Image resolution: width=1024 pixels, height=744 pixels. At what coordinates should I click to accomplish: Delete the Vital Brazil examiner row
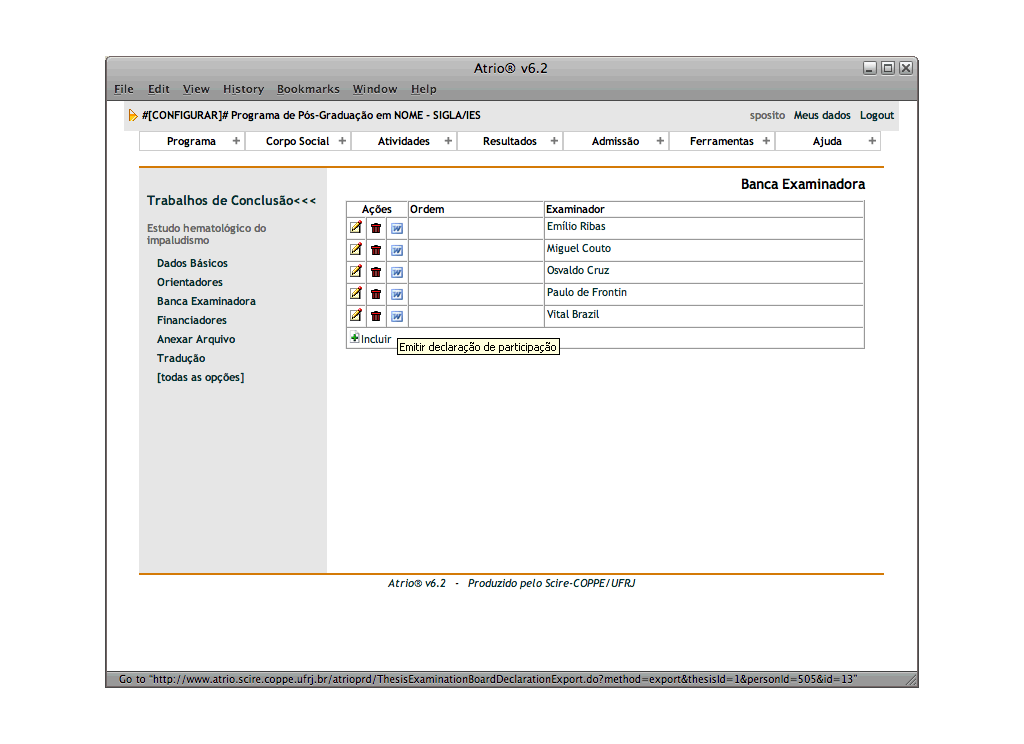[376, 316]
